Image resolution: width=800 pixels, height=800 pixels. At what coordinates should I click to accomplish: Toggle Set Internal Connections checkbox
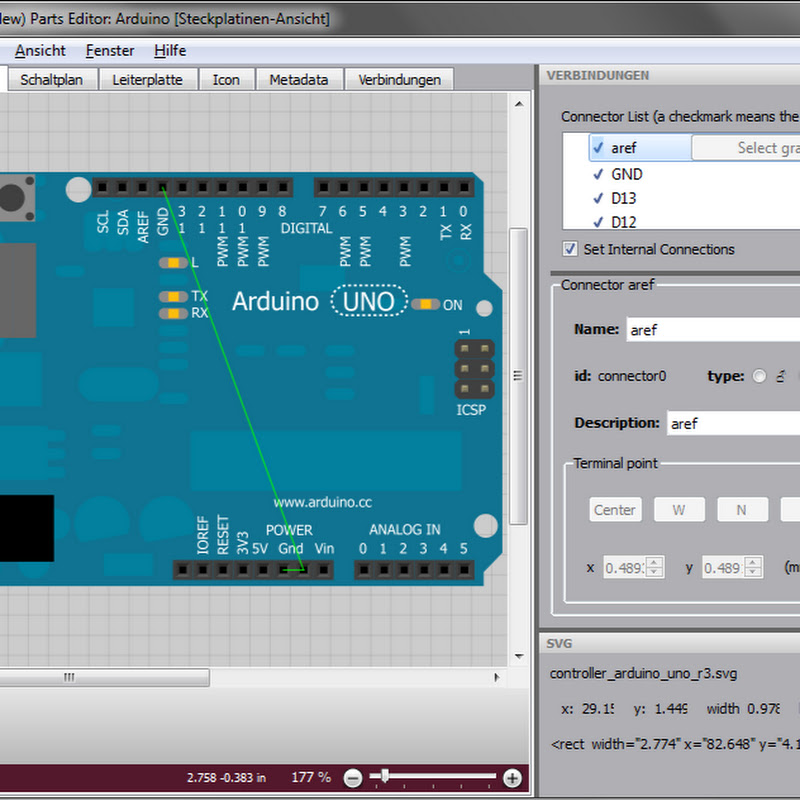(x=570, y=249)
